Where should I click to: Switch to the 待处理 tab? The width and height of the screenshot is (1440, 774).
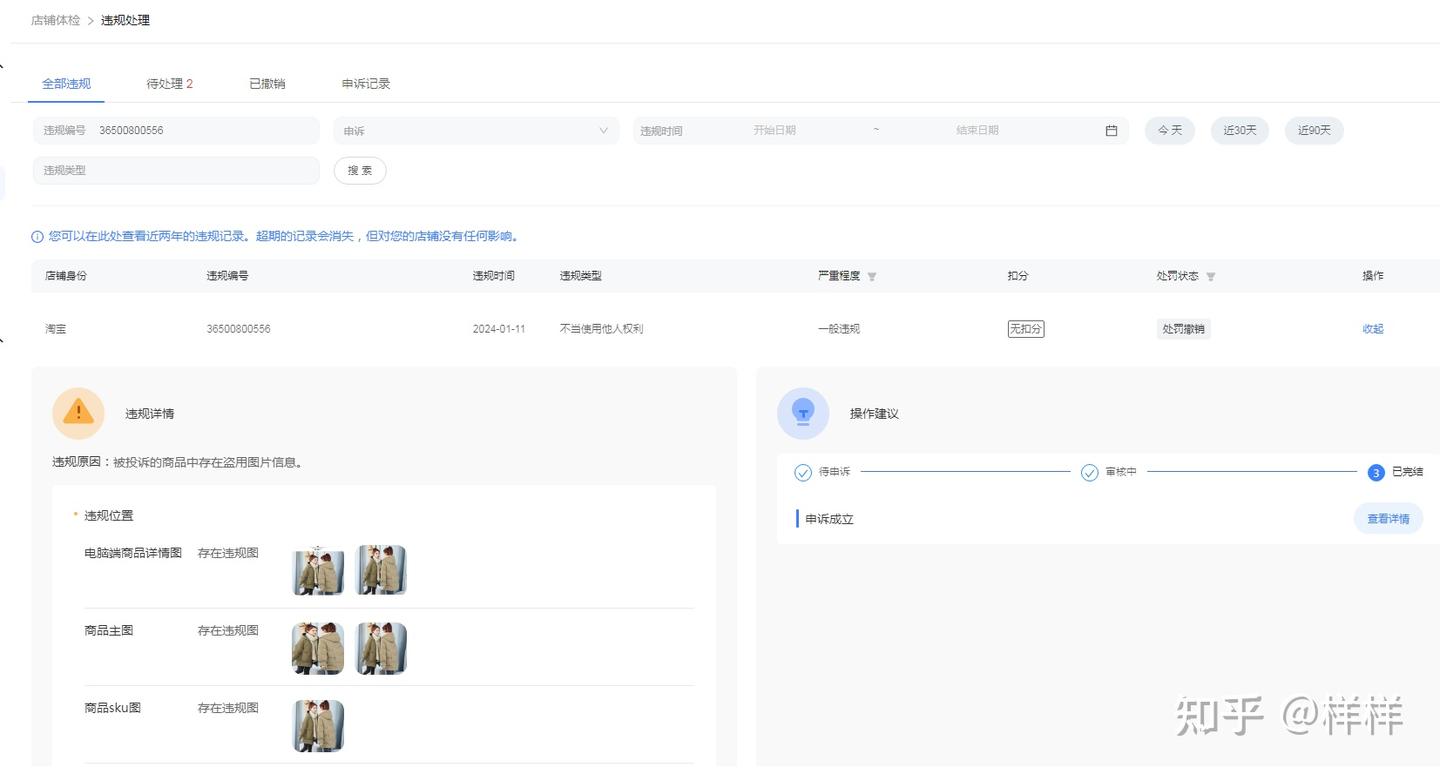tap(169, 84)
